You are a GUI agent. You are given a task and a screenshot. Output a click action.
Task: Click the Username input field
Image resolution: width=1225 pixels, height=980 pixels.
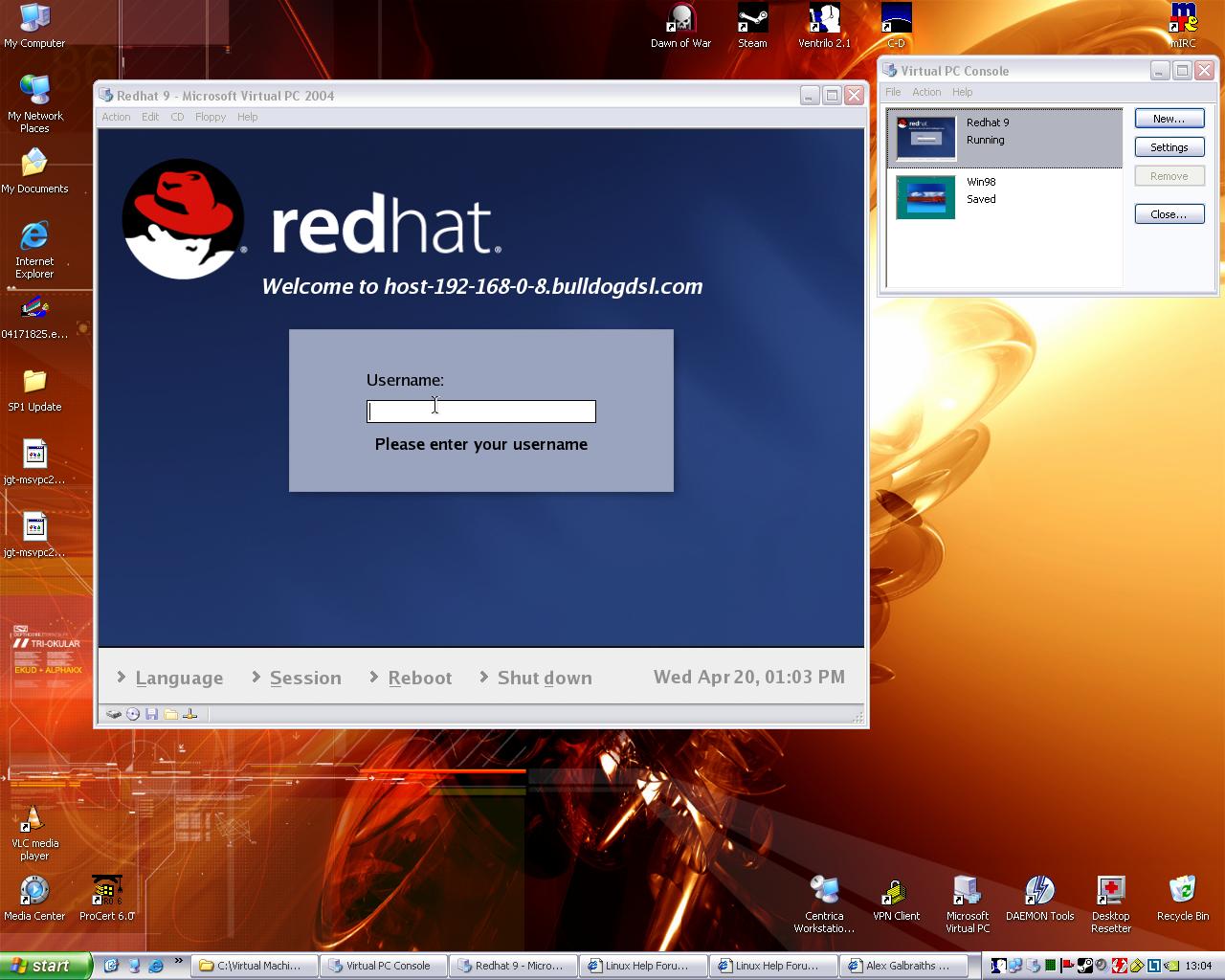point(480,412)
